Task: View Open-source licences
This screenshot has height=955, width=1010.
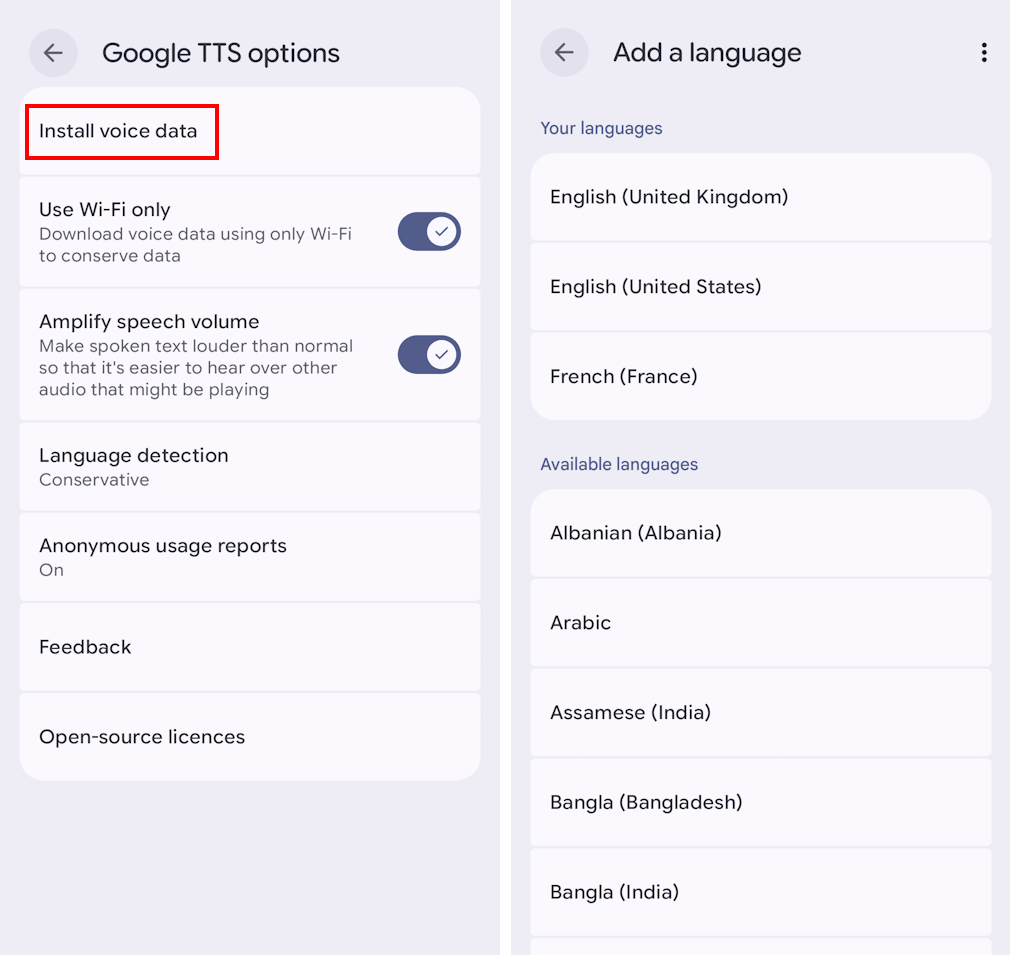Action: pos(250,737)
